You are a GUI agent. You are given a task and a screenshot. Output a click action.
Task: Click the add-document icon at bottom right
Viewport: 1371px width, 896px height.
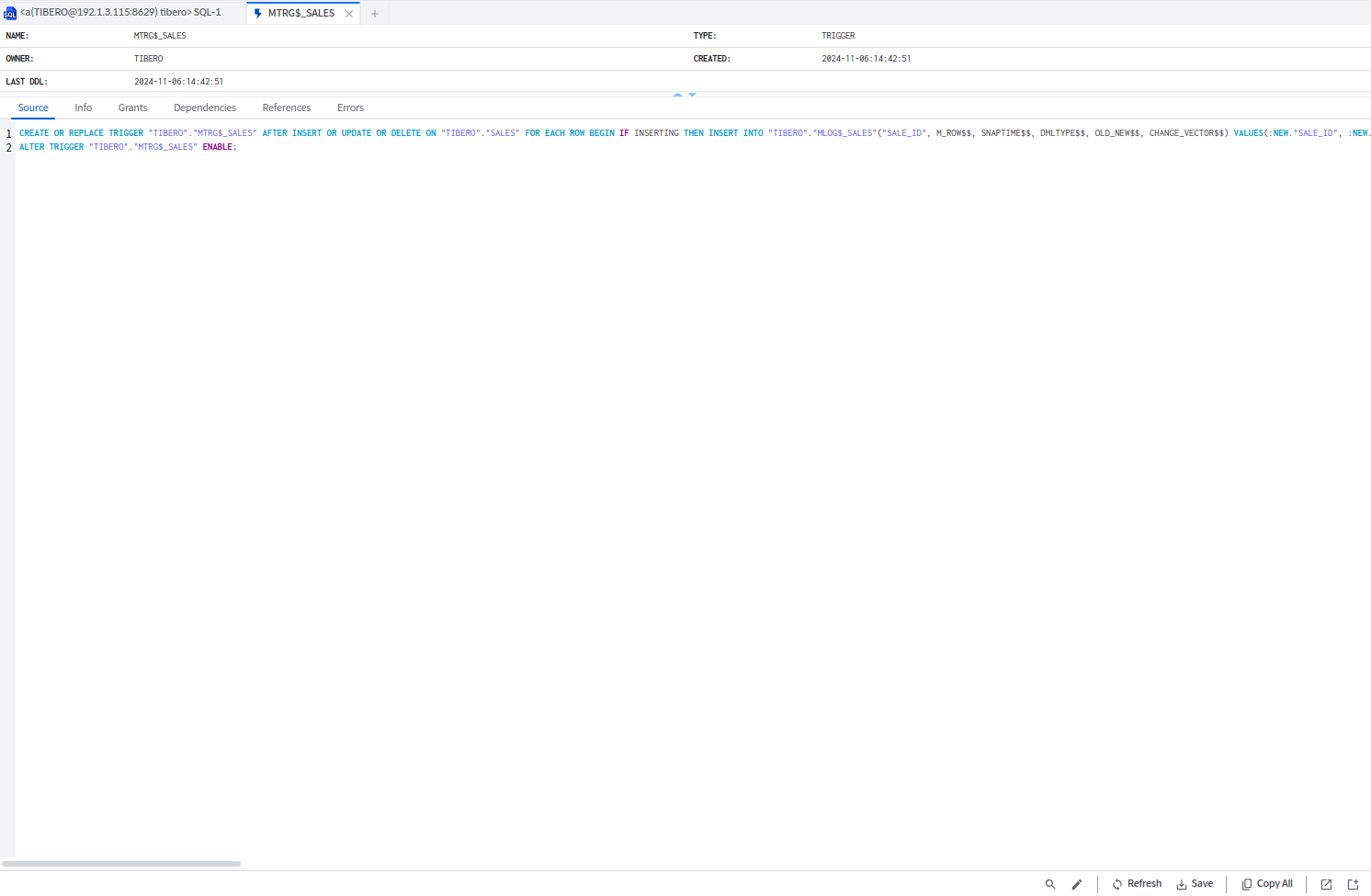click(1353, 884)
